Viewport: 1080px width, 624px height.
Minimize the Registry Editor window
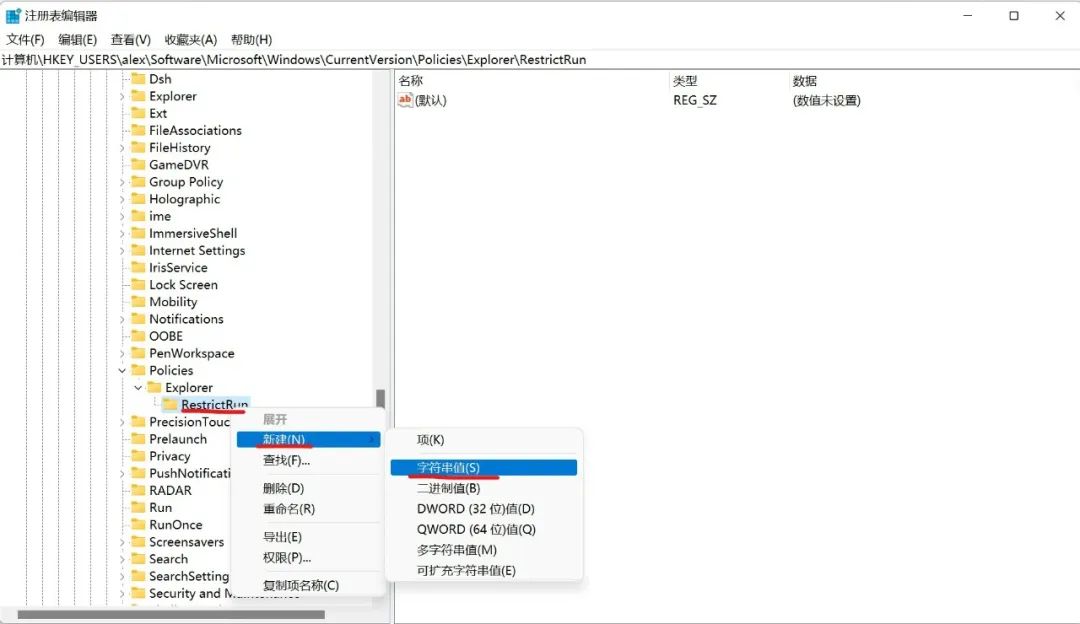pyautogui.click(x=968, y=15)
